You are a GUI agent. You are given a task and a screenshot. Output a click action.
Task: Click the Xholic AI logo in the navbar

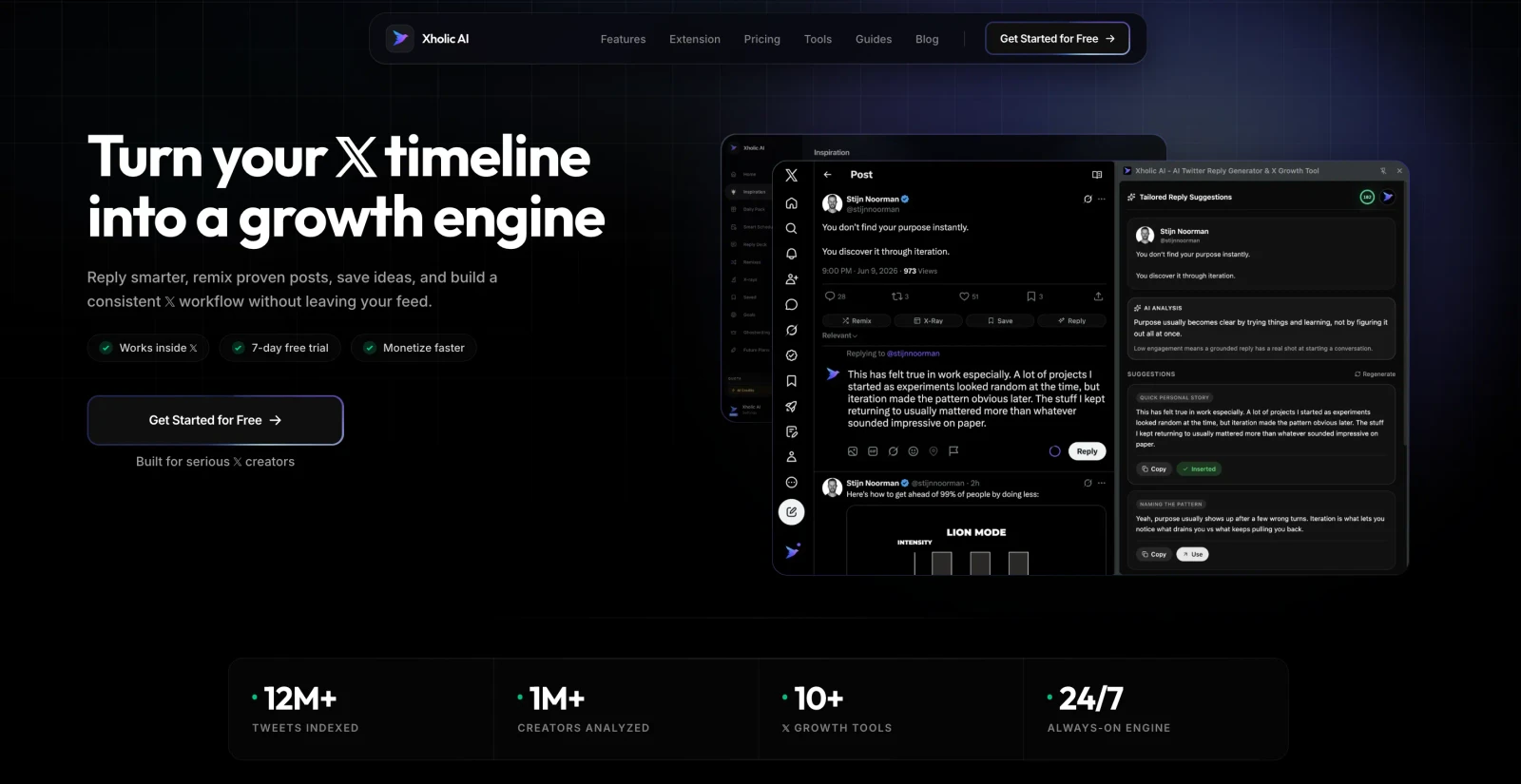427,39
